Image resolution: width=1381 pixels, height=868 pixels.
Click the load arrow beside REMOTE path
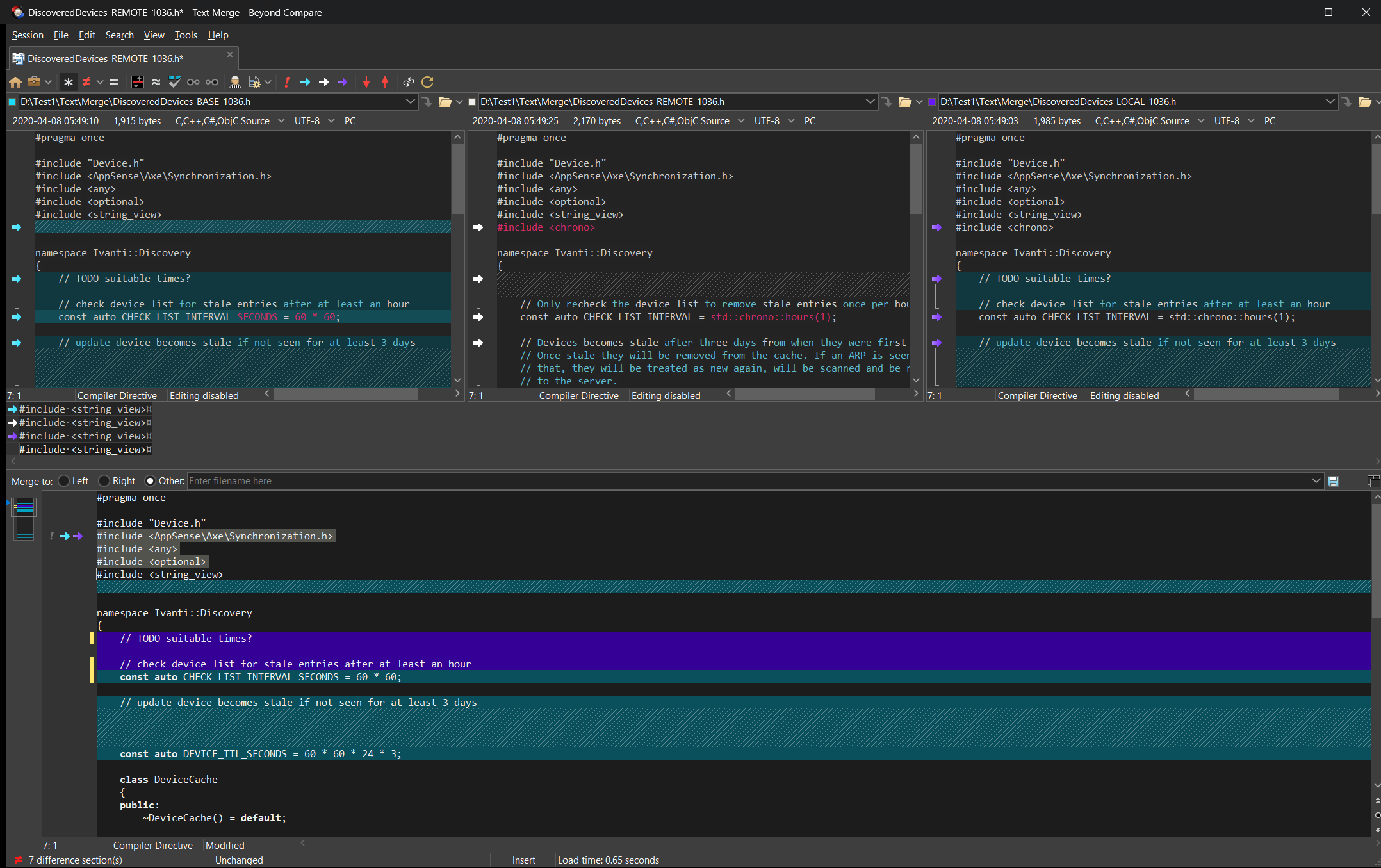pyautogui.click(x=887, y=102)
